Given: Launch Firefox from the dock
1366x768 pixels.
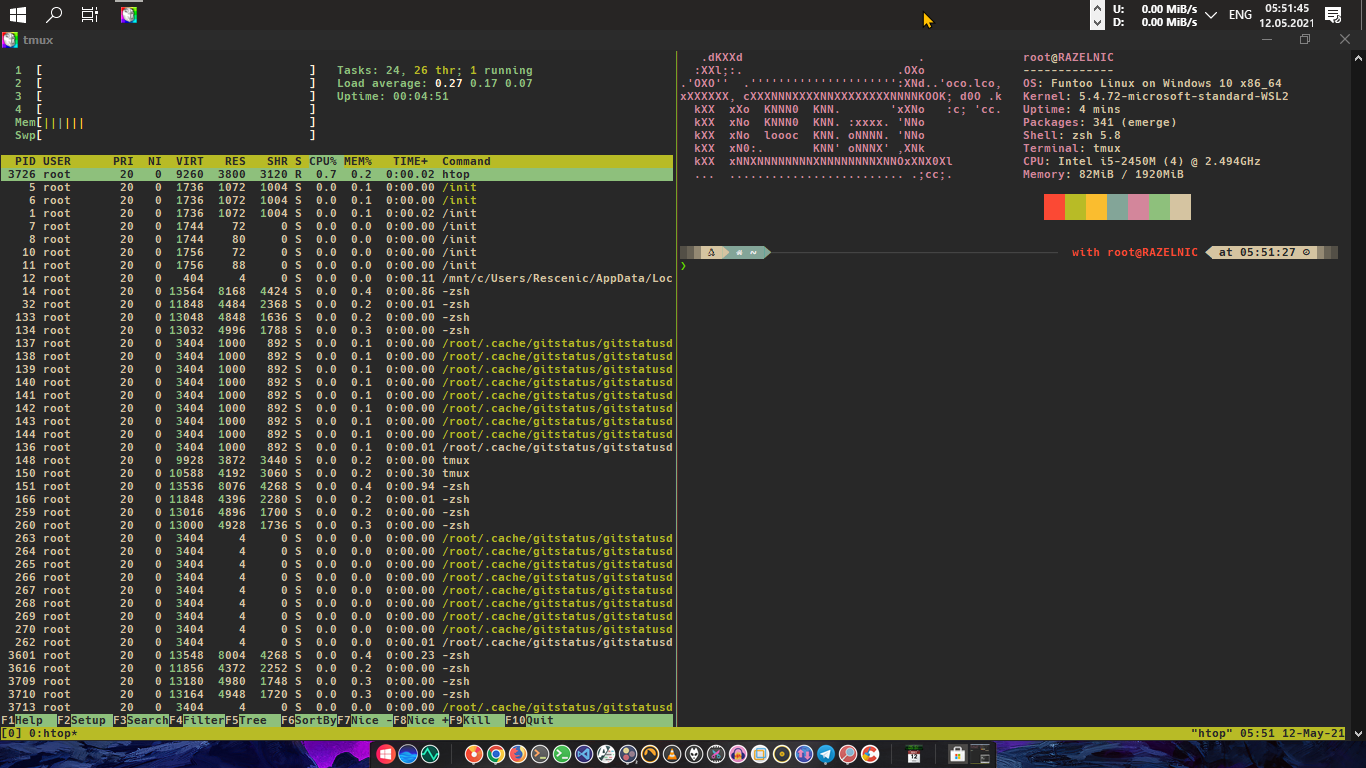Looking at the screenshot, I should pos(518,754).
